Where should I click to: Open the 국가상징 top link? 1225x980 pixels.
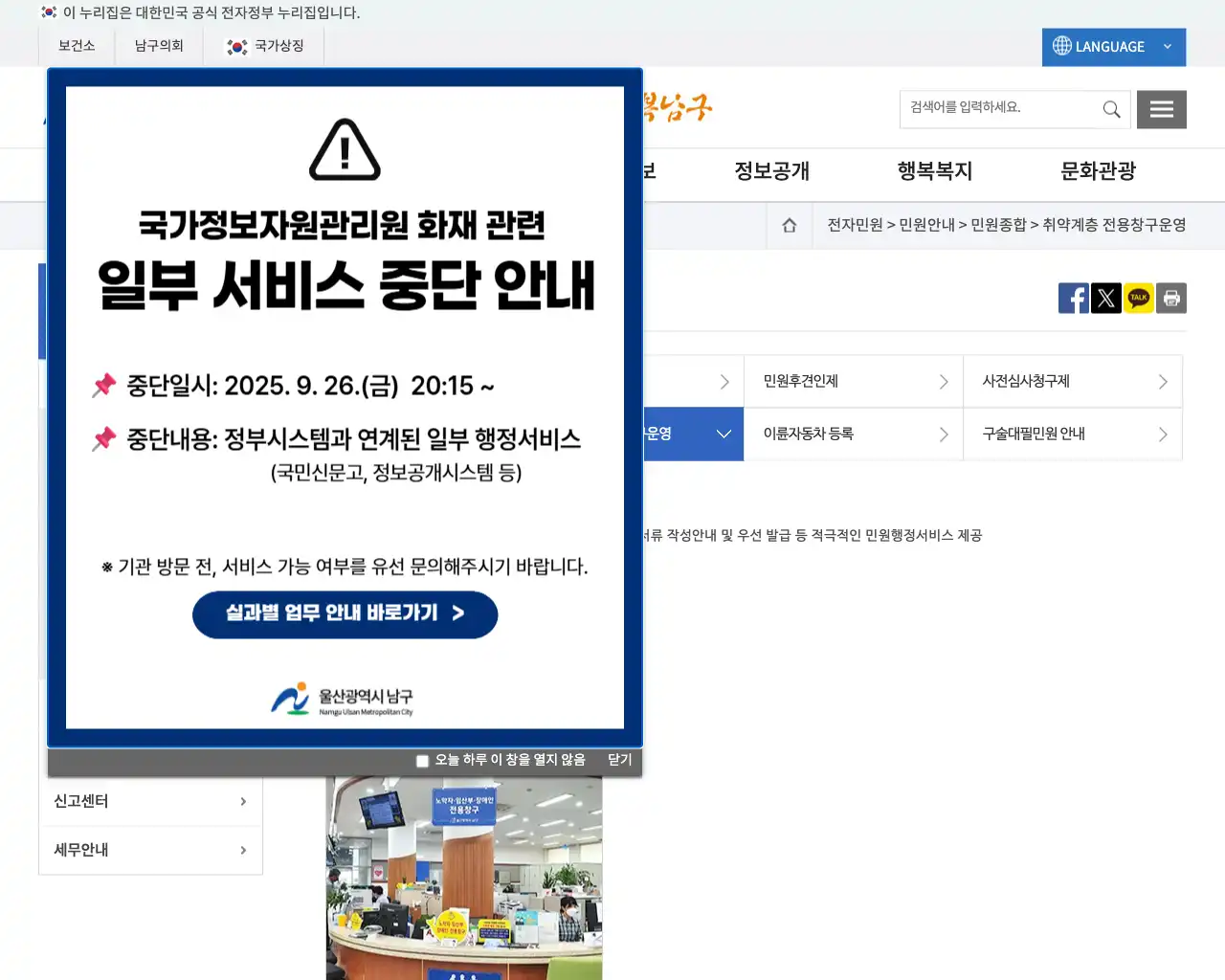[264, 46]
